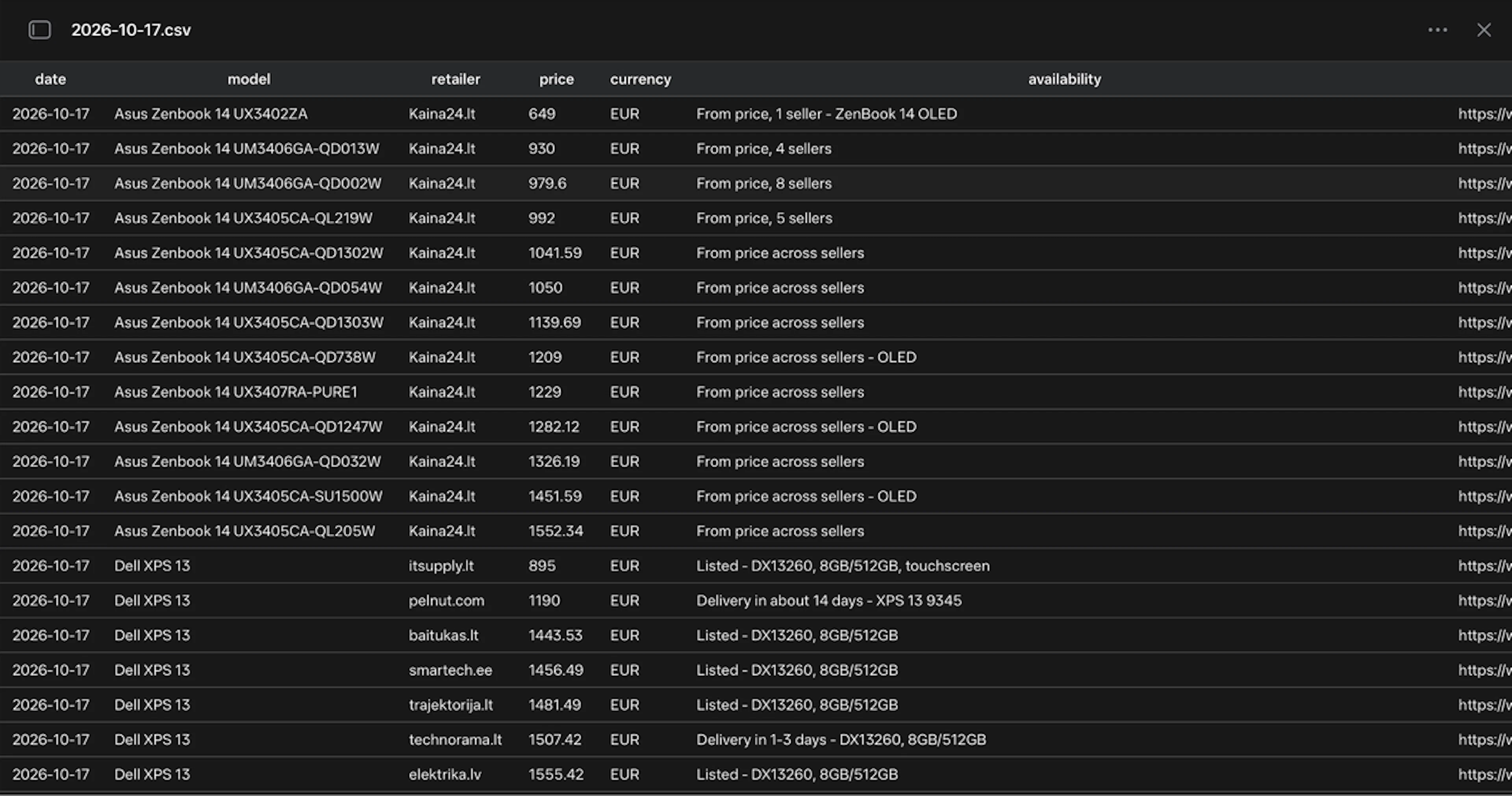The height and width of the screenshot is (796, 1512).
Task: Select cell Asus Zenbook 14 UX3407RA-PURE1
Action: pyautogui.click(x=235, y=392)
